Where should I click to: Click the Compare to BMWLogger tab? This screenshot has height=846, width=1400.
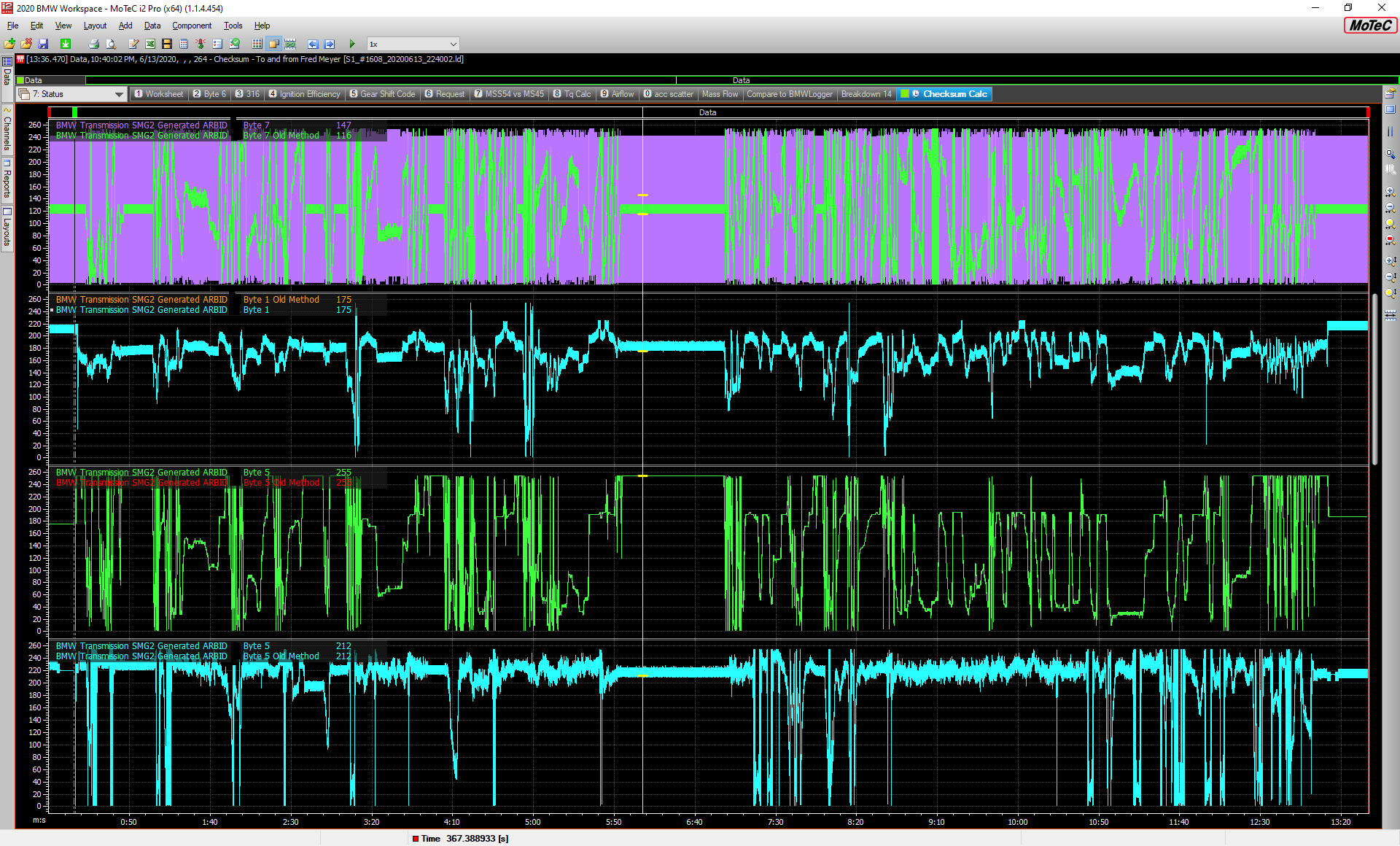click(x=789, y=94)
